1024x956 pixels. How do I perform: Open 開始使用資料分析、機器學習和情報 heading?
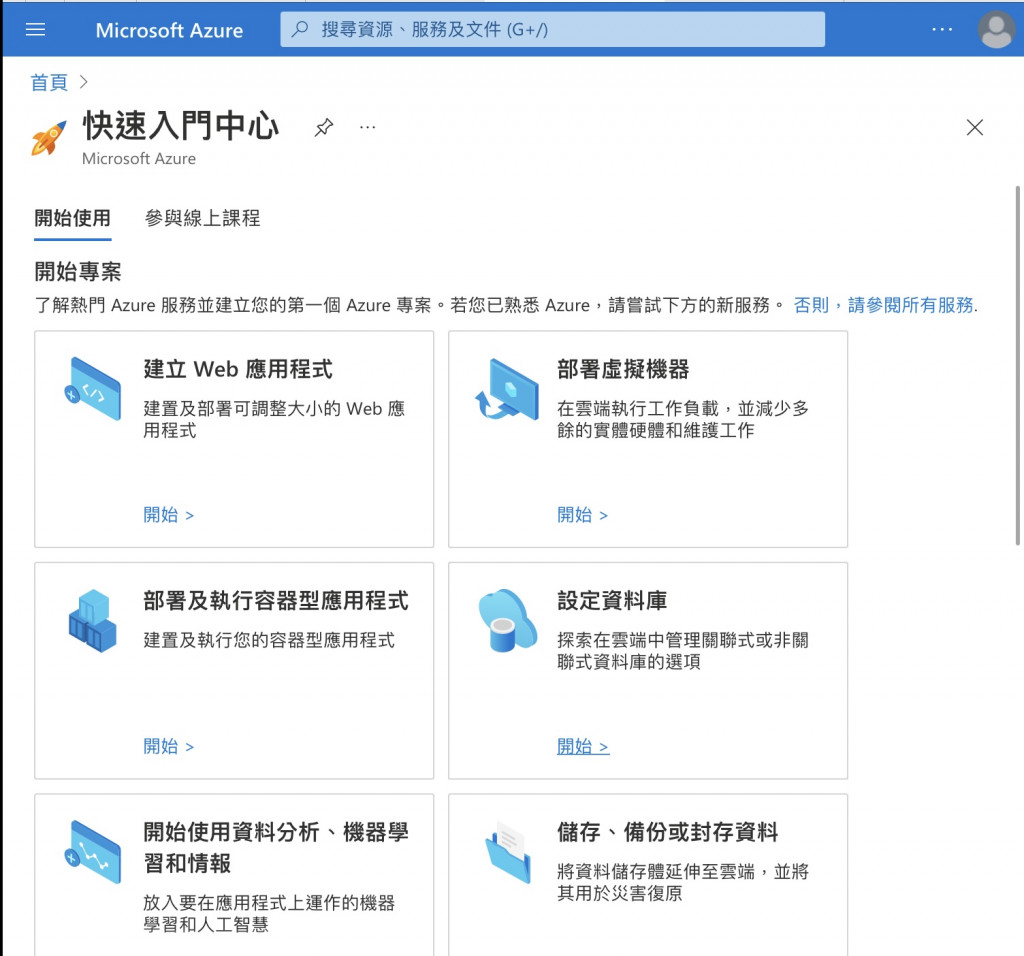click(x=276, y=848)
